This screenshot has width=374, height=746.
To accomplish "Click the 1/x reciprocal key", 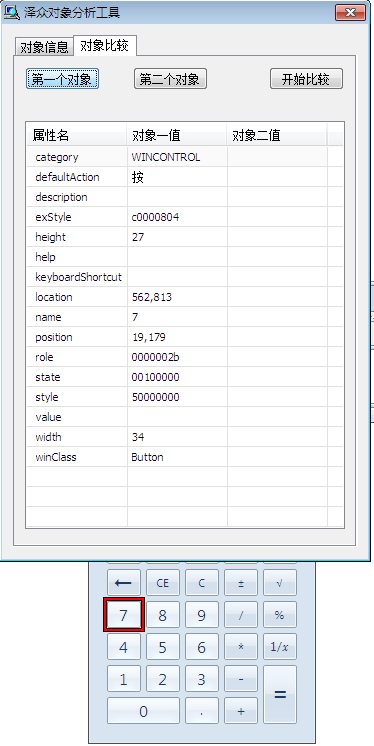I will pyautogui.click(x=280, y=647).
